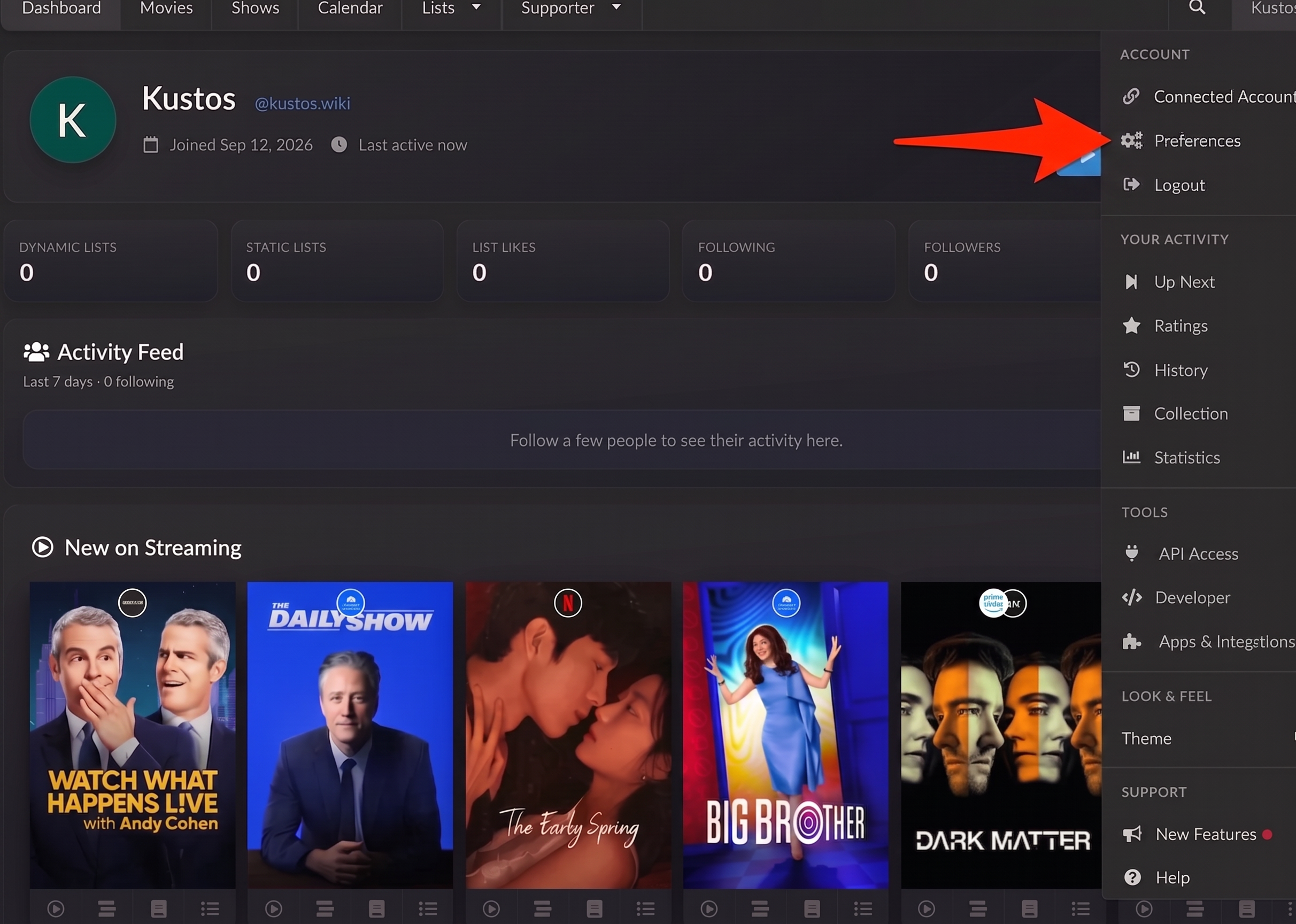Switch to the Shows tab
Viewport: 1296px width, 924px height.
point(256,8)
